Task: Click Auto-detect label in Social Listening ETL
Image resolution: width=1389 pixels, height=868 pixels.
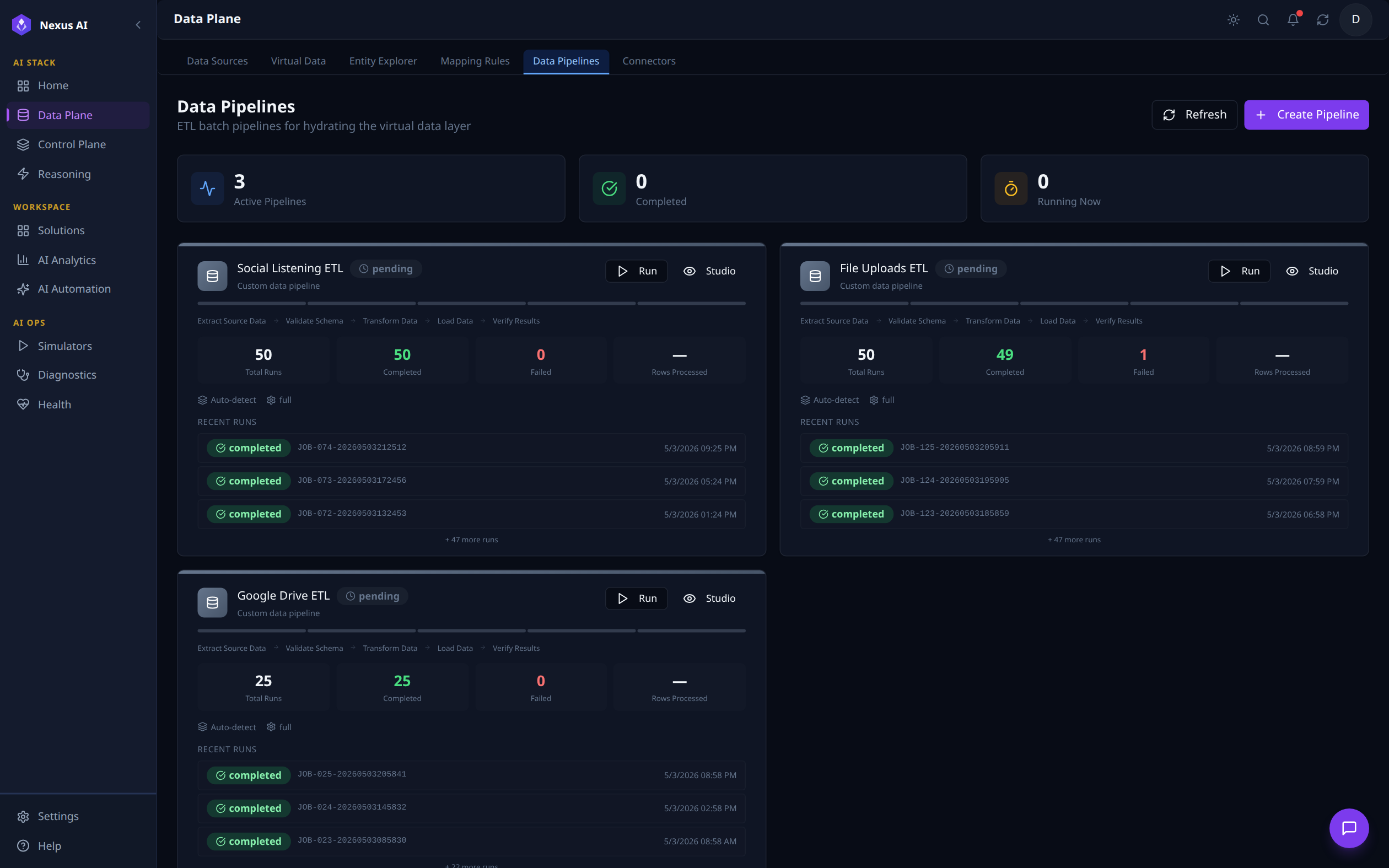Action: click(x=227, y=400)
